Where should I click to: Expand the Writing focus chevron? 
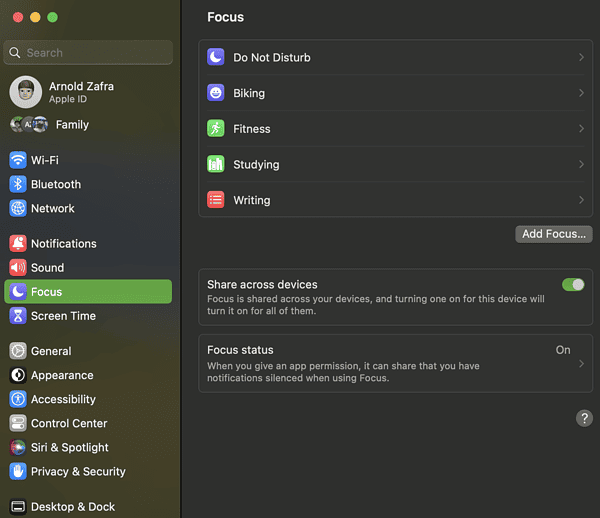(581, 200)
